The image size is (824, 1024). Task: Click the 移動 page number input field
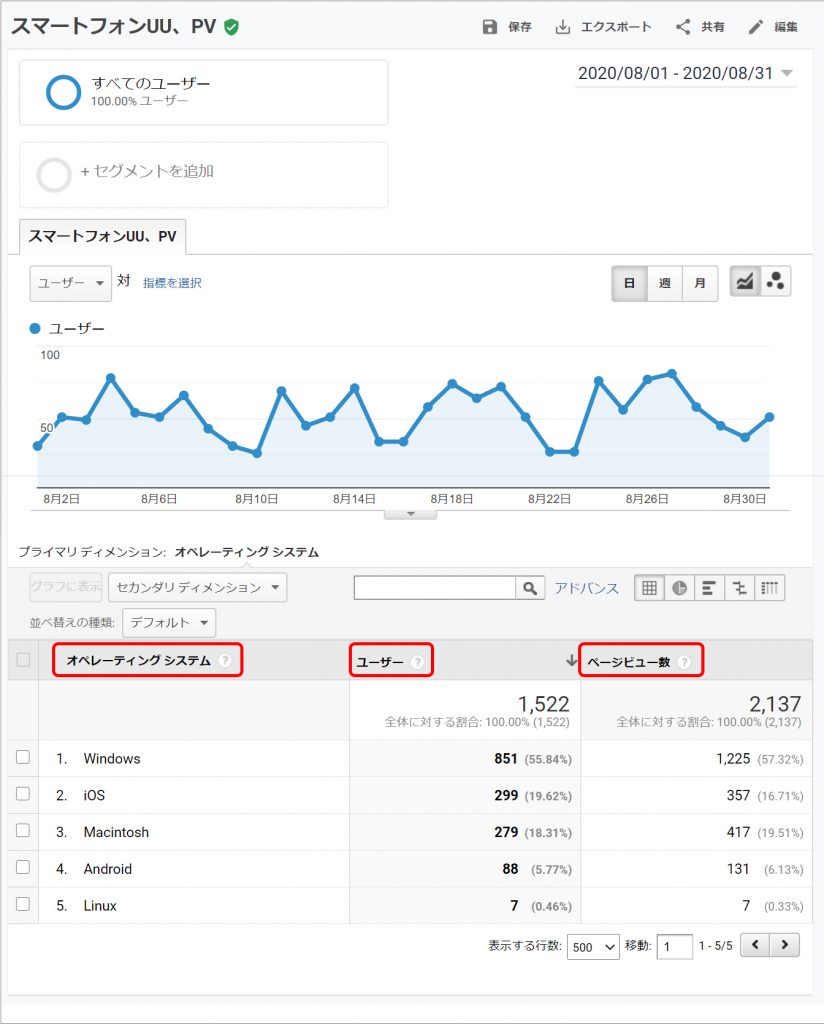click(674, 946)
